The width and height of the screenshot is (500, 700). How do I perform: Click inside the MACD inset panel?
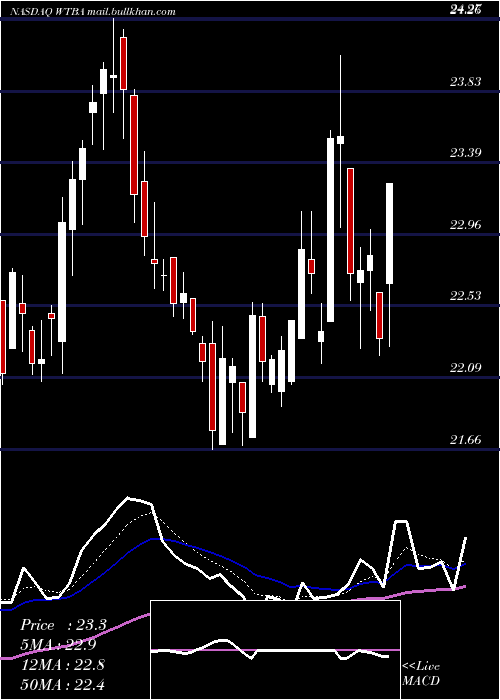coord(275,650)
